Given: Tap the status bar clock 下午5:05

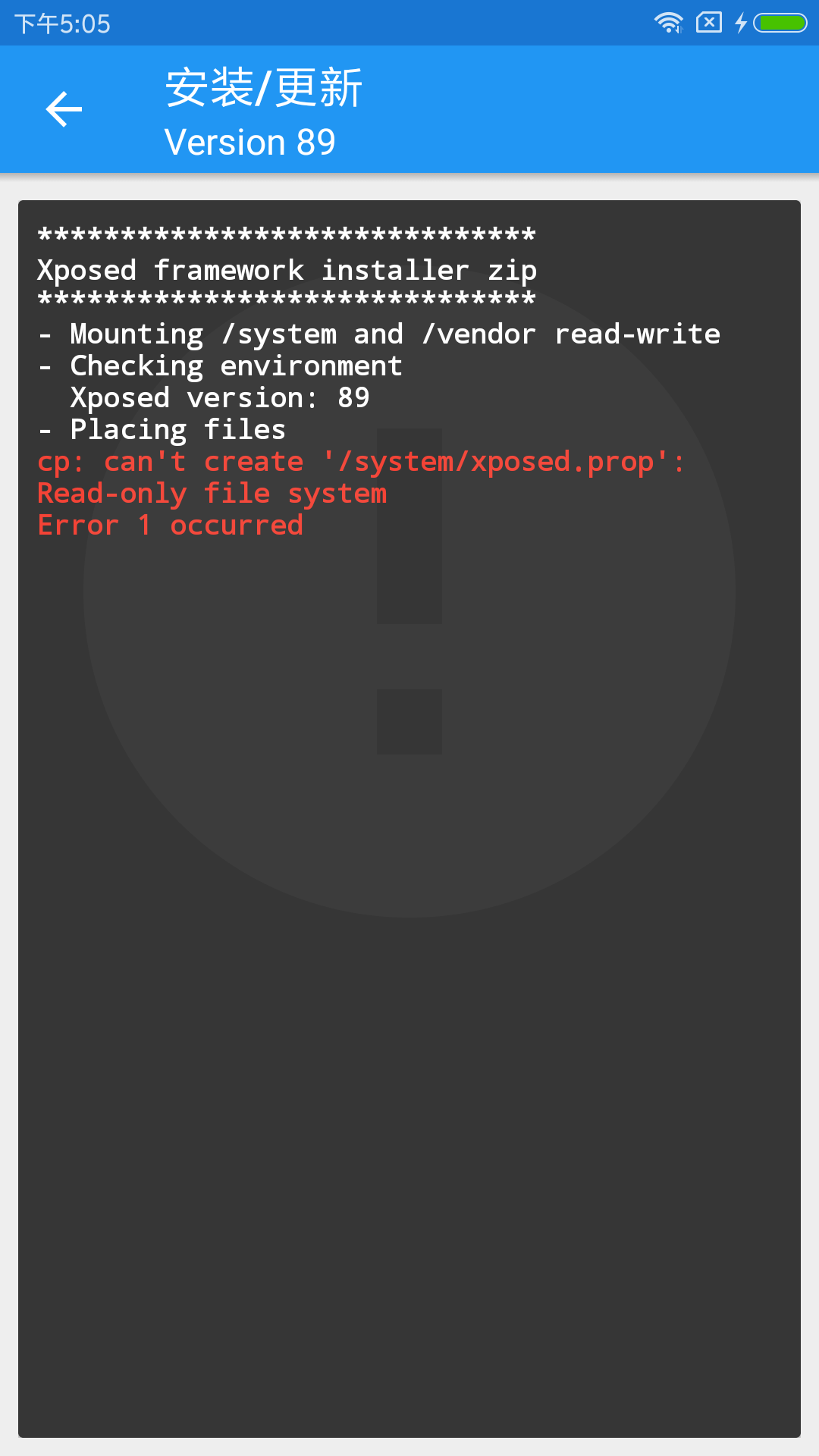Looking at the screenshot, I should [62, 24].
